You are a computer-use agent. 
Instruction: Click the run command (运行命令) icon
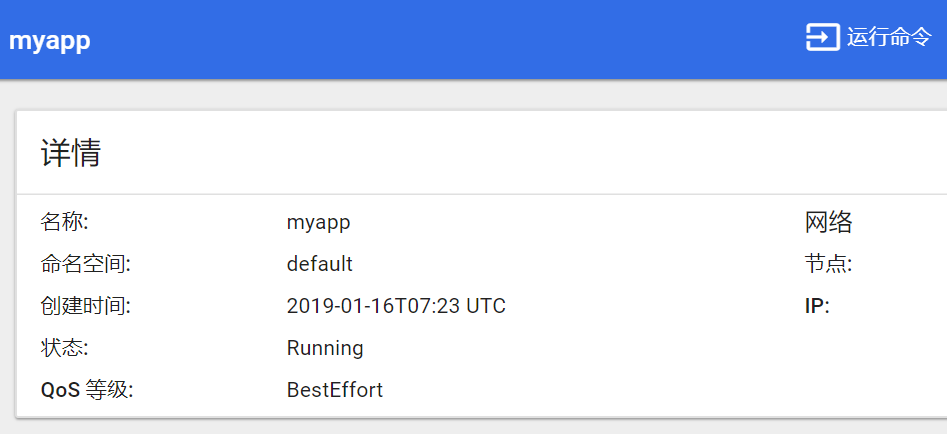823,37
